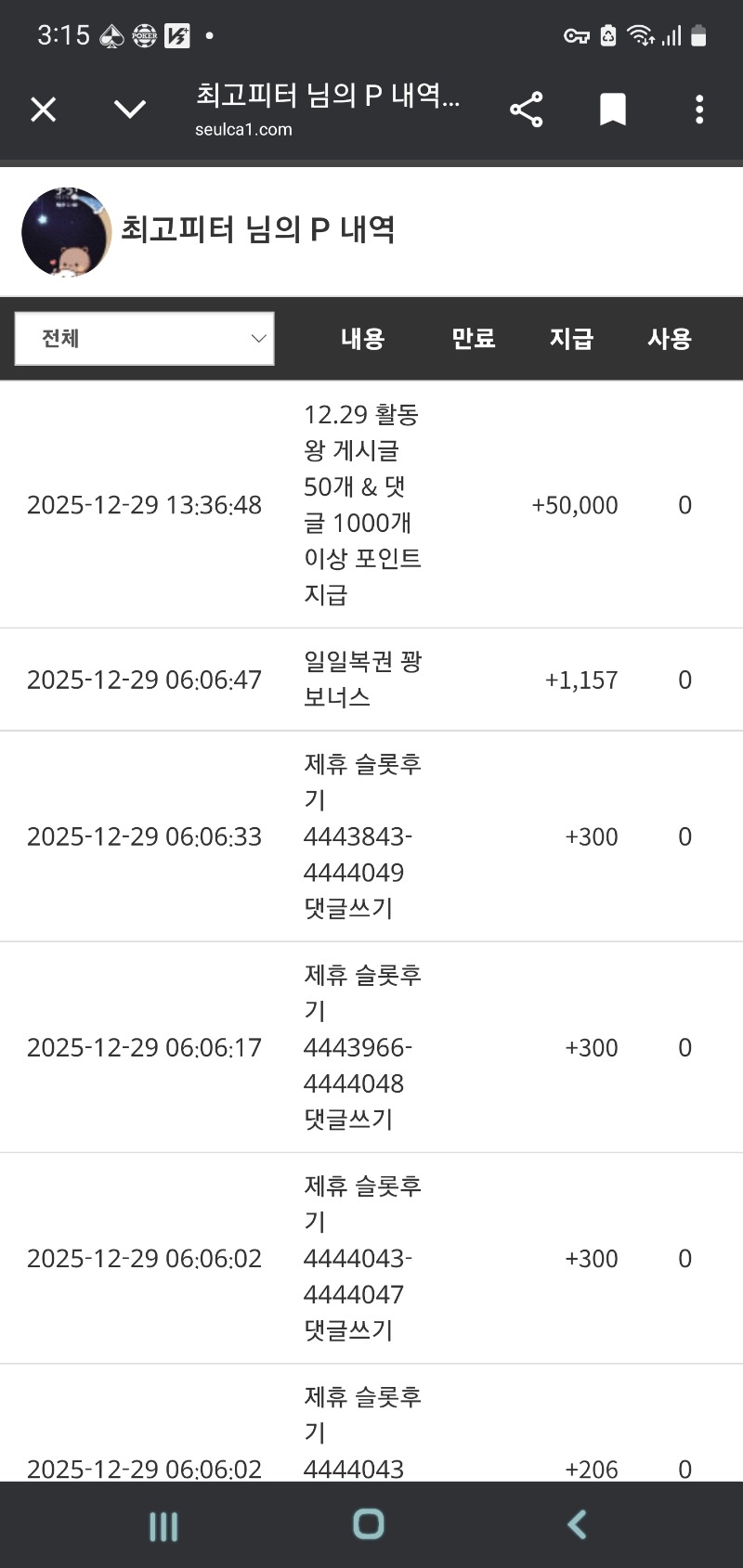Select the 만료 column header
The height and width of the screenshot is (1568, 743).
[473, 339]
